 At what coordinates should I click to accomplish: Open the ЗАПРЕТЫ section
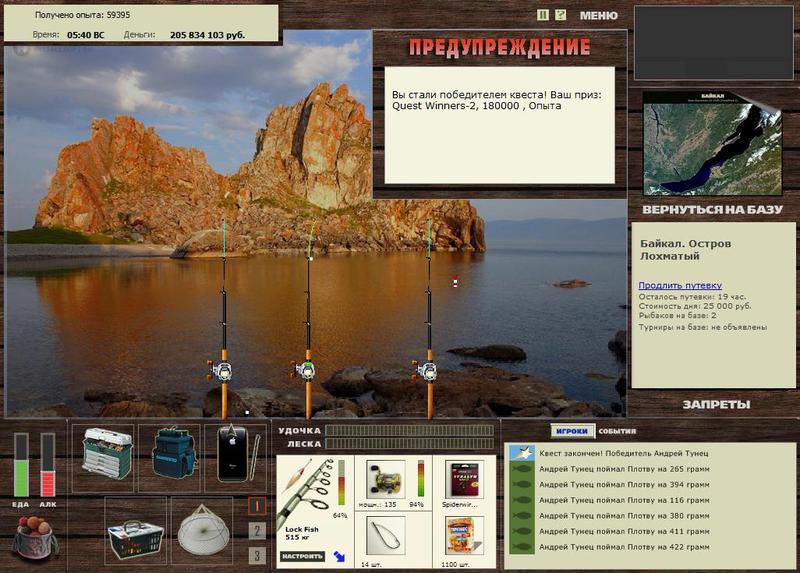pyautogui.click(x=716, y=405)
